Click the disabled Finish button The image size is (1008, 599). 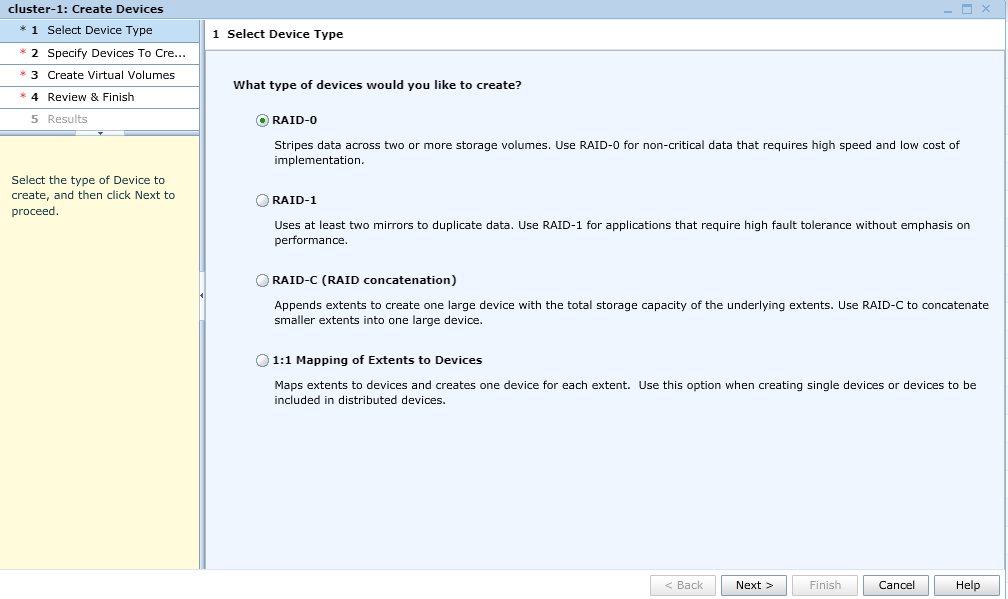click(x=825, y=585)
